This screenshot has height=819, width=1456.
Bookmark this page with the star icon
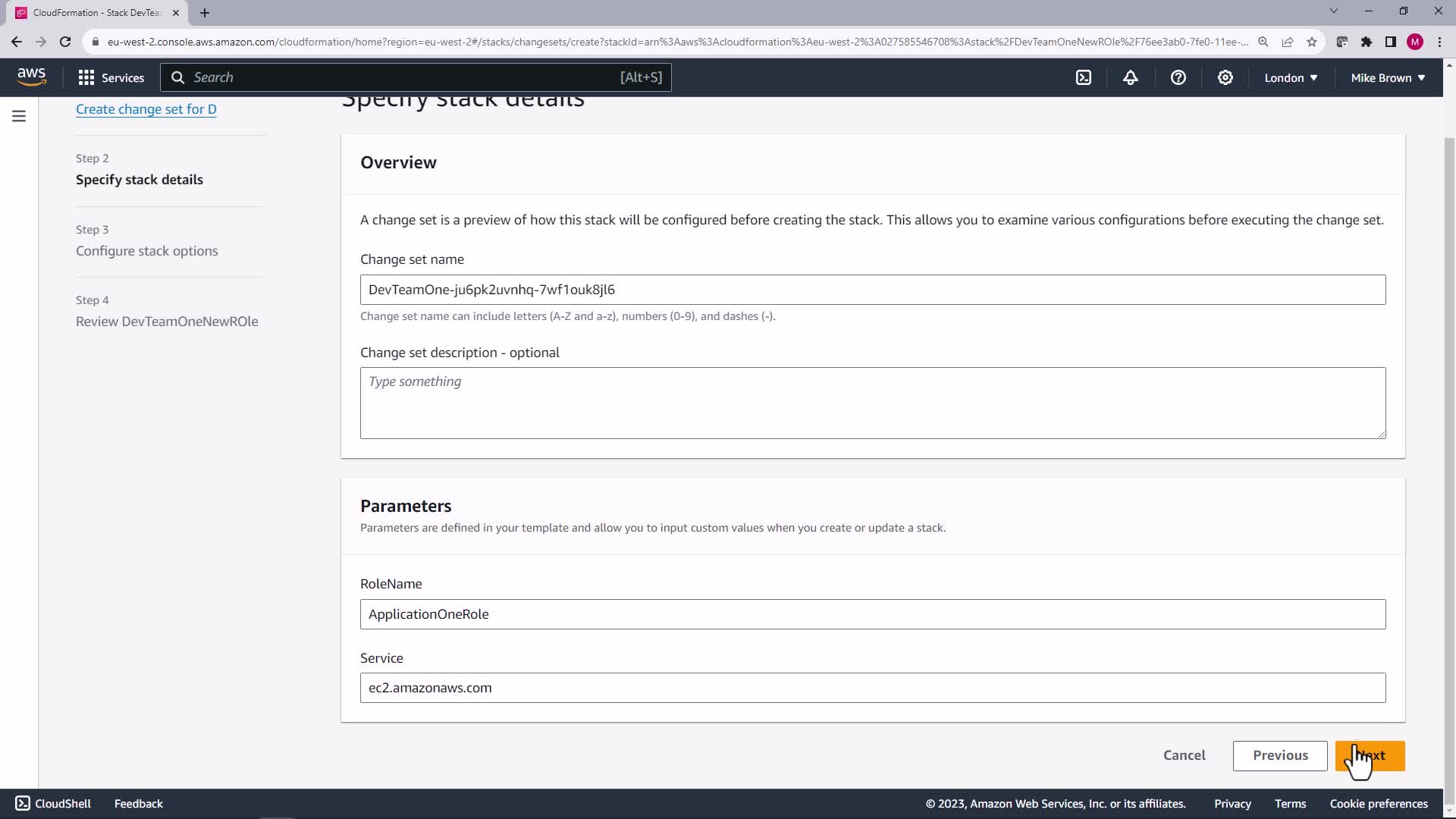click(x=1311, y=42)
